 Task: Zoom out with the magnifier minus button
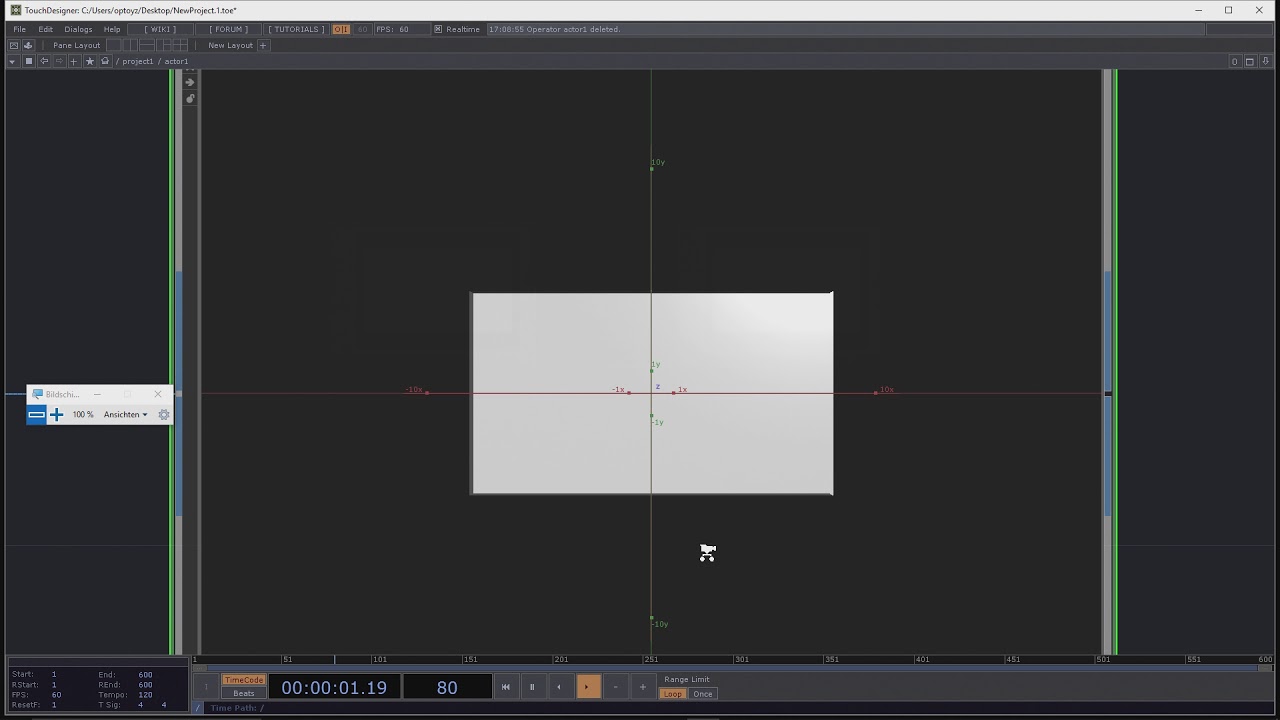[36, 414]
